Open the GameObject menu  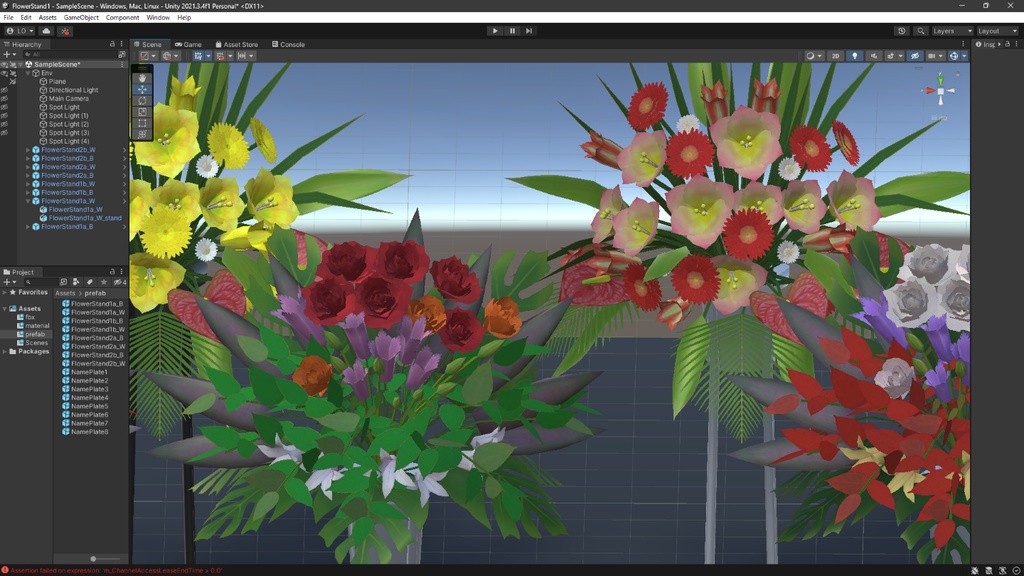coord(81,18)
